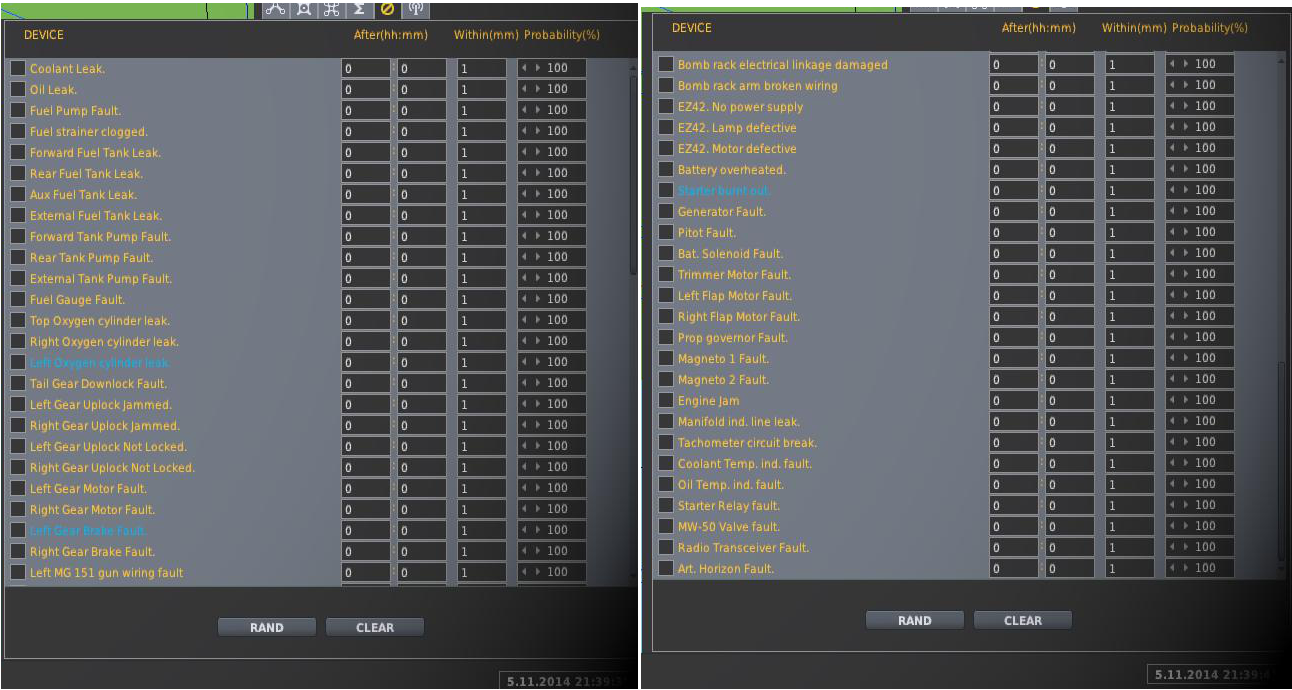Check the Fuel Gauge Fault box
The height and width of the screenshot is (690, 1292).
point(18,299)
